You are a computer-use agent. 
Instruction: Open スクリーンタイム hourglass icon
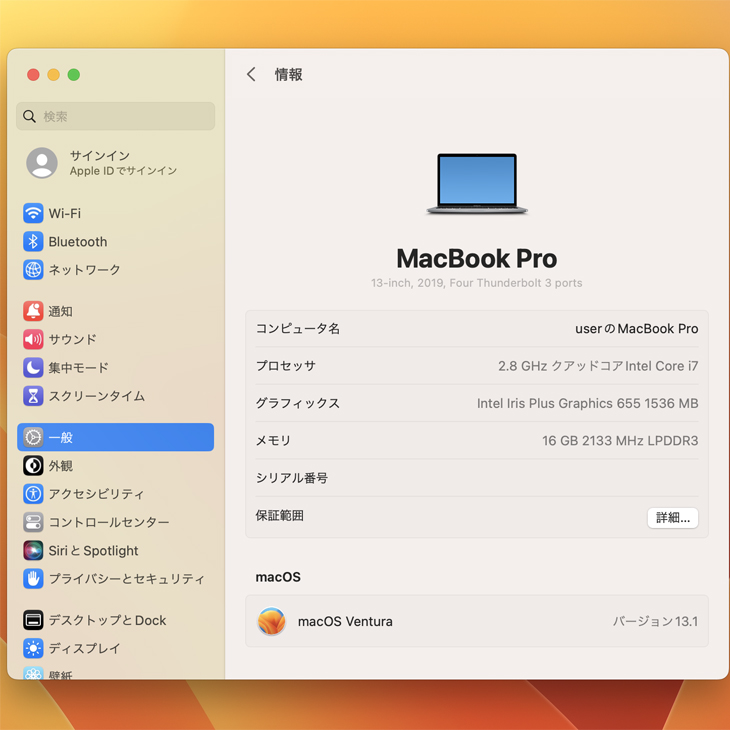pyautogui.click(x=33, y=396)
